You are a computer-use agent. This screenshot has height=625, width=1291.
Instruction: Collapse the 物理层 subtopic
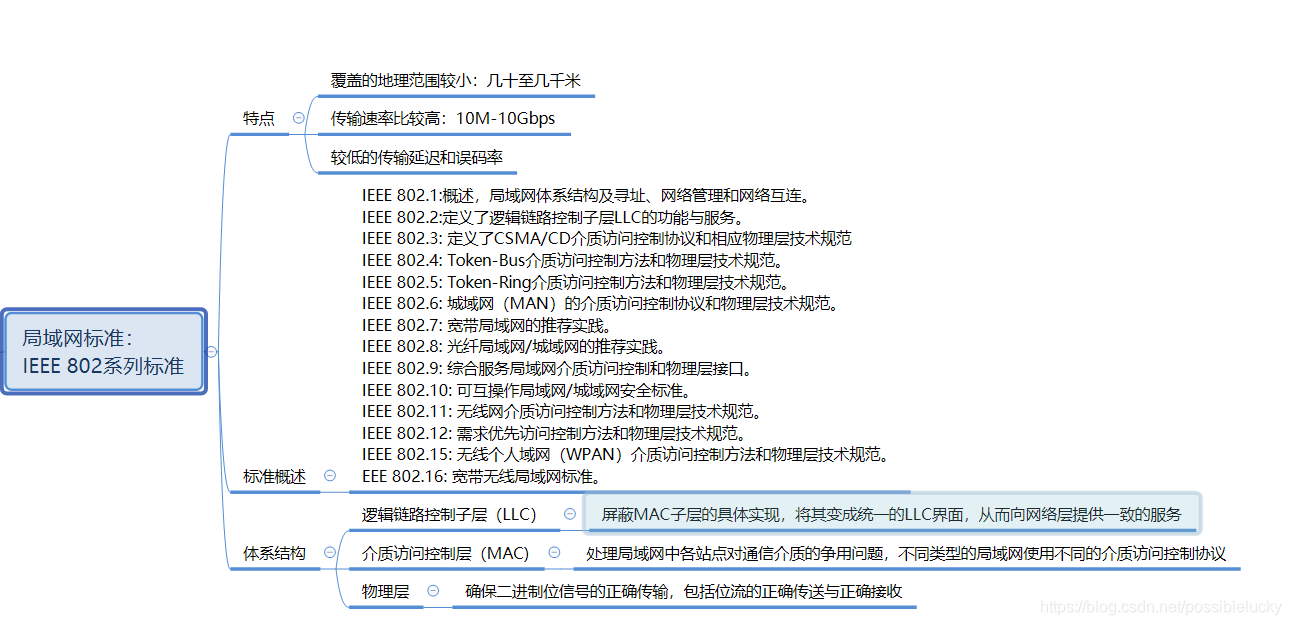432,590
